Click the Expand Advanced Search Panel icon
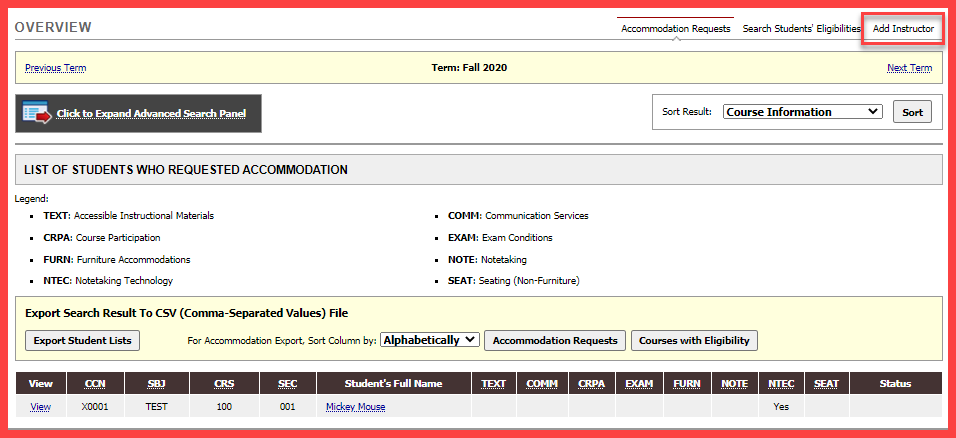 tap(36, 113)
